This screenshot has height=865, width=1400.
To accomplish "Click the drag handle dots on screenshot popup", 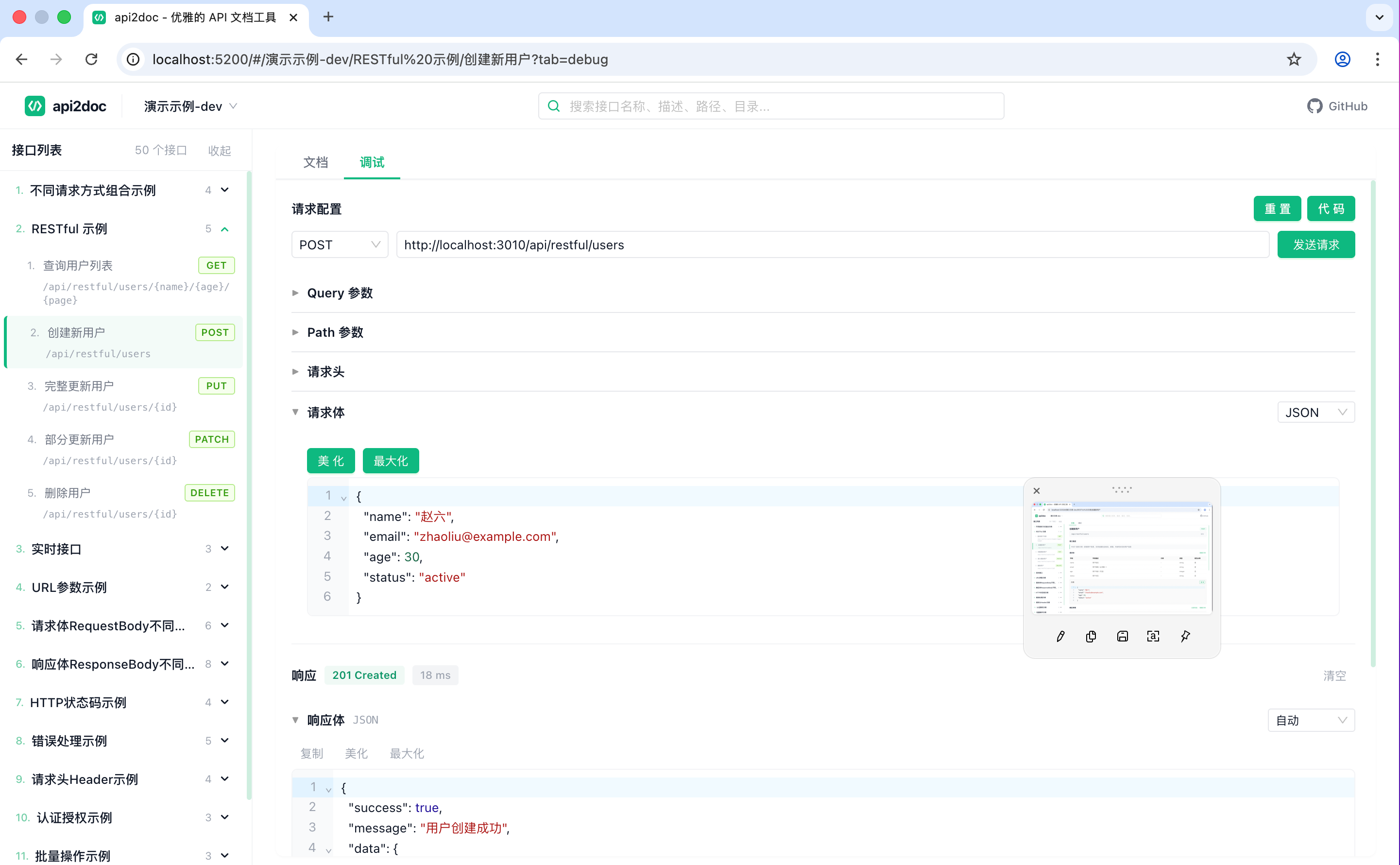I will (x=1122, y=490).
